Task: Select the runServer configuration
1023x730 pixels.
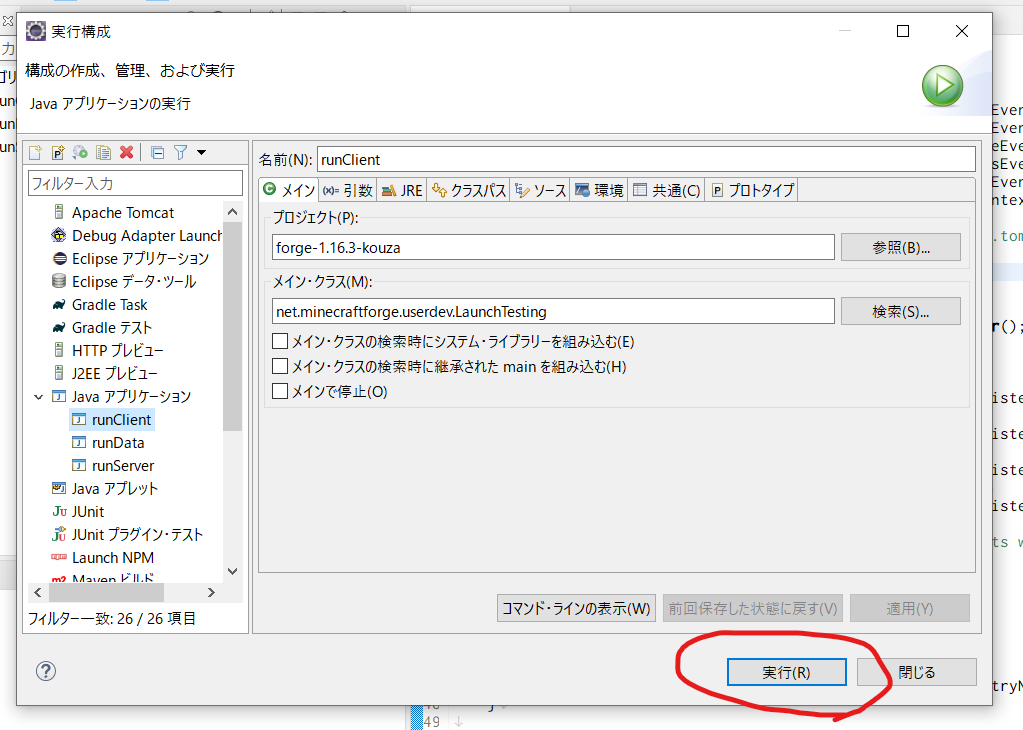Action: click(114, 466)
